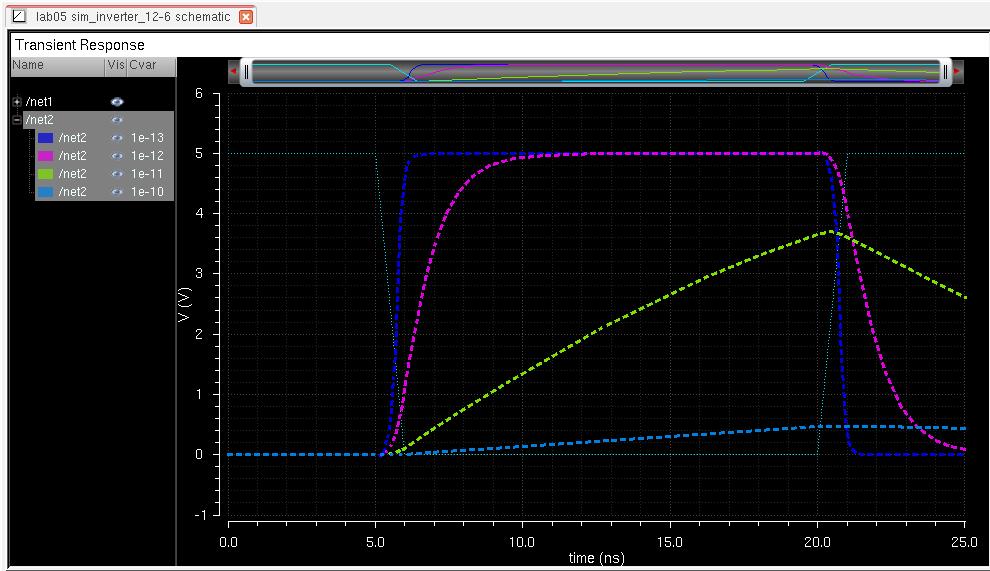Switch to the lab05 sim_inverter_12-6 schematic tab

click(x=130, y=17)
